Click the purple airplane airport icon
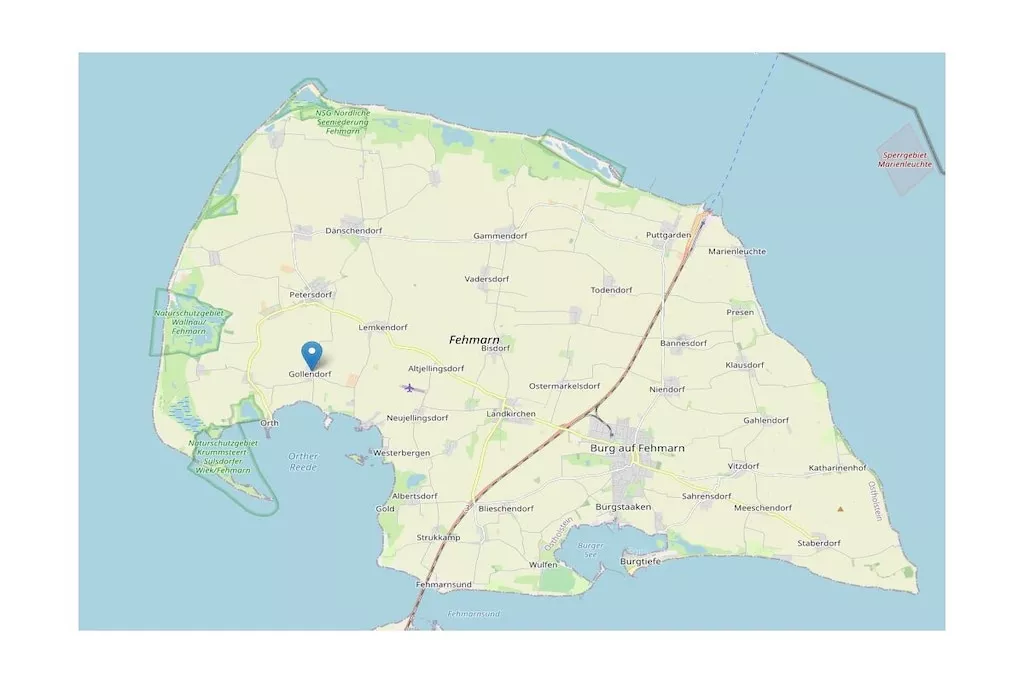Image resolution: width=1024 pixels, height=683 pixels. (x=409, y=388)
